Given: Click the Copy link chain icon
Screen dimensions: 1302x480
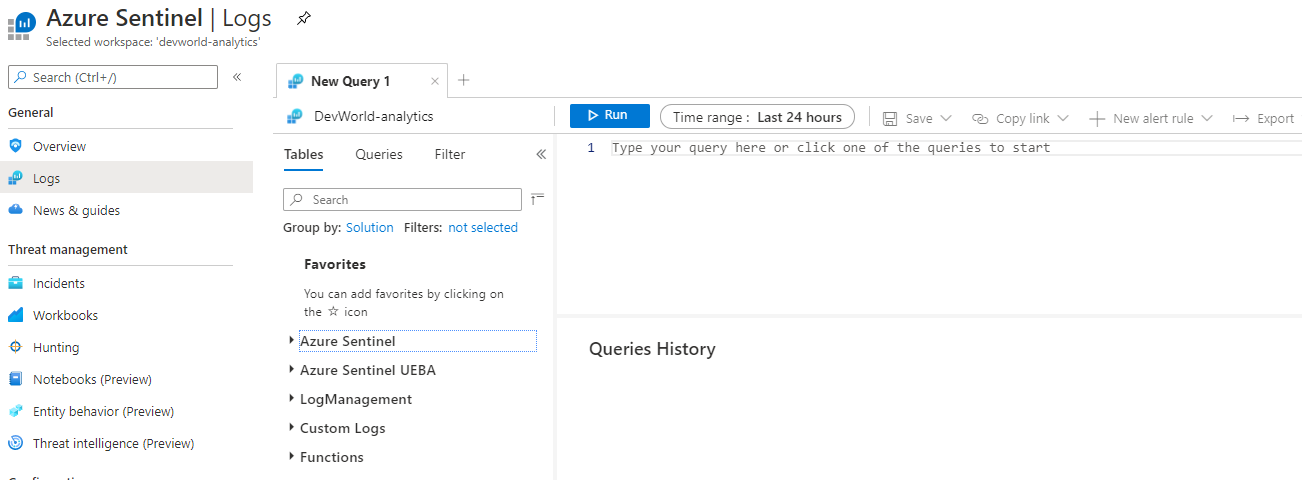Looking at the screenshot, I should pos(980,118).
